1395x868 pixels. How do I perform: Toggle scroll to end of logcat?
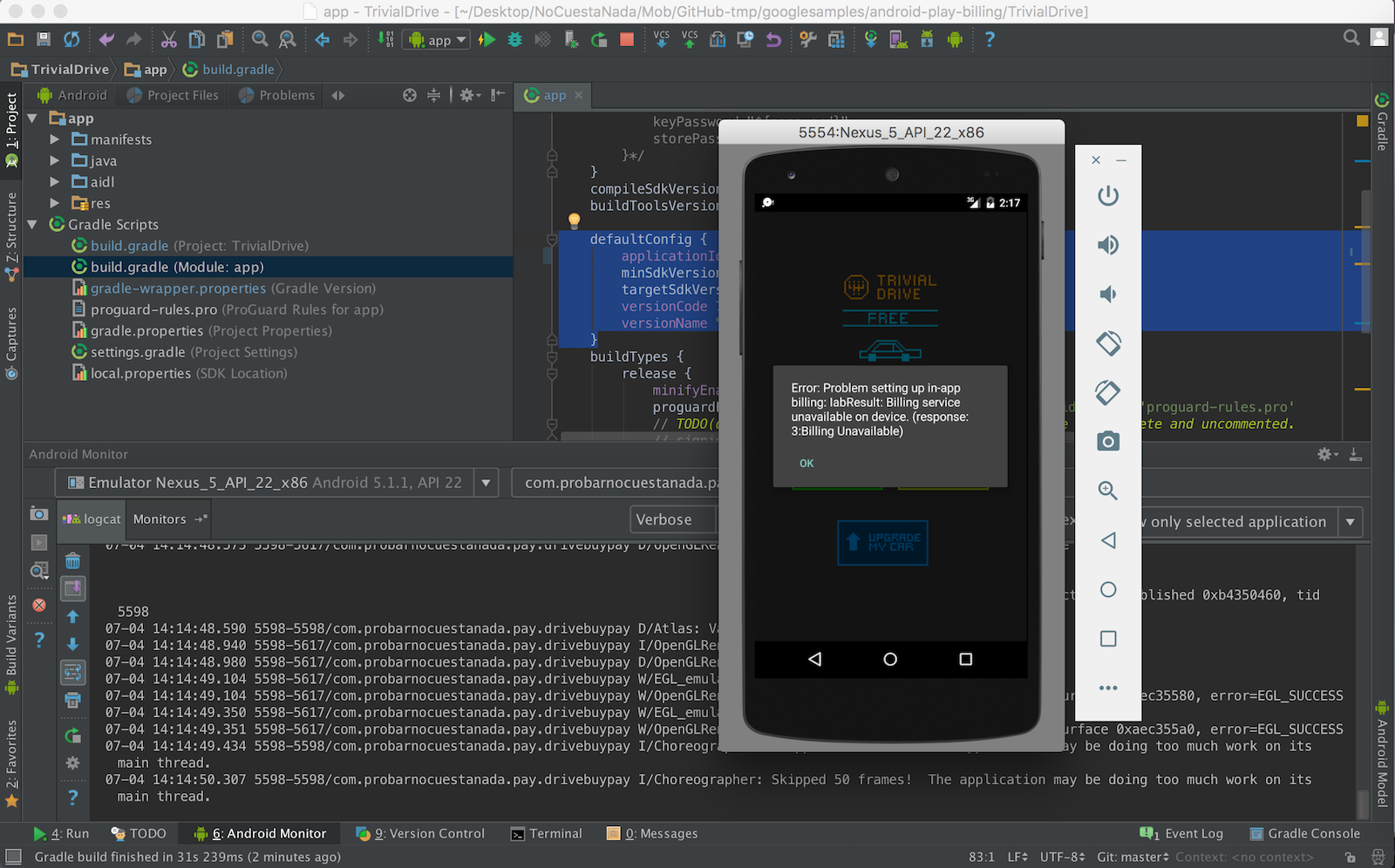73,588
